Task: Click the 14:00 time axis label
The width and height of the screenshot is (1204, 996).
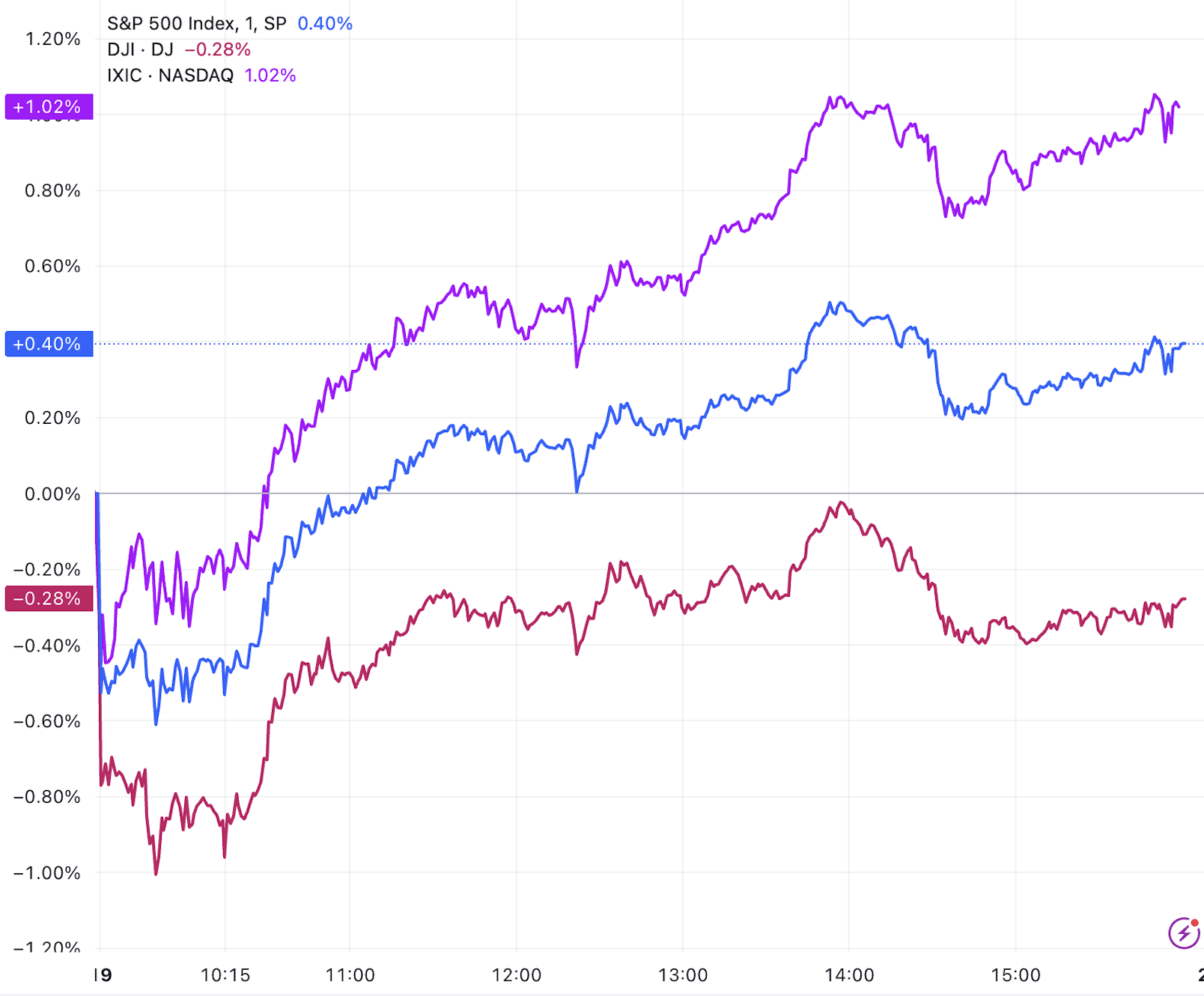Action: tap(849, 975)
